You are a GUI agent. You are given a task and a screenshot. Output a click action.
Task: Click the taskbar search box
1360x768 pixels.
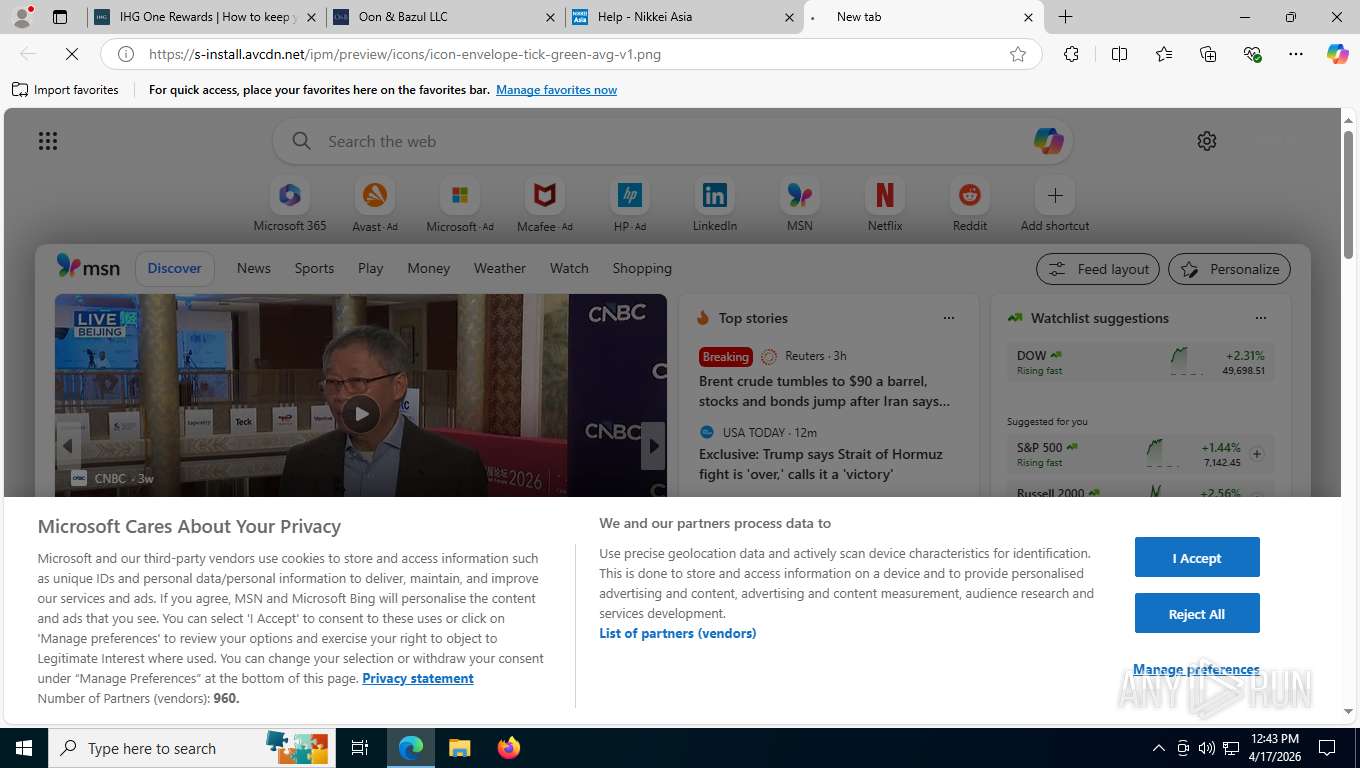coord(190,748)
